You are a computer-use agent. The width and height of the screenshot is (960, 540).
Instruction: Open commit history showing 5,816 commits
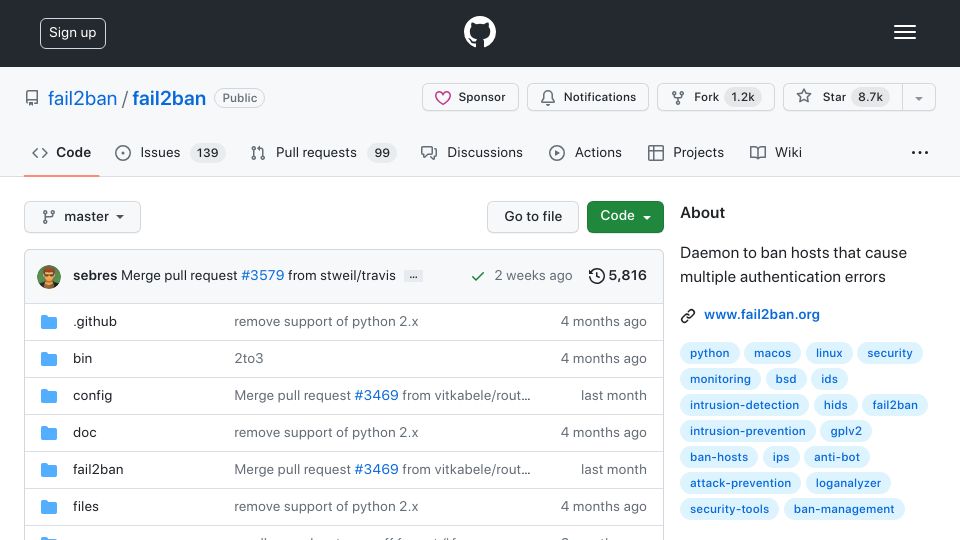click(x=617, y=276)
